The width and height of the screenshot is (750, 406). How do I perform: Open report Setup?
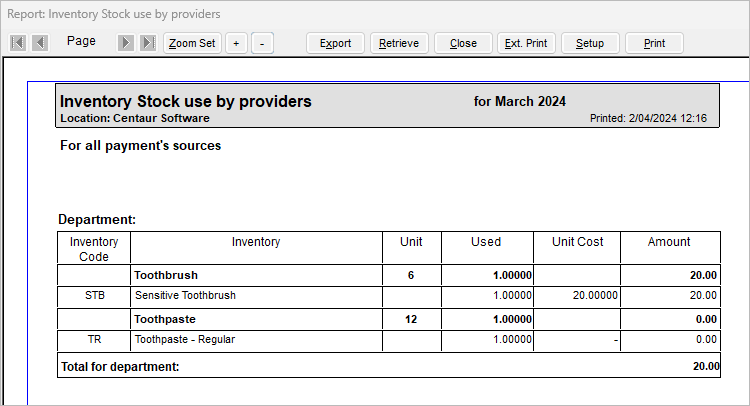[590, 43]
